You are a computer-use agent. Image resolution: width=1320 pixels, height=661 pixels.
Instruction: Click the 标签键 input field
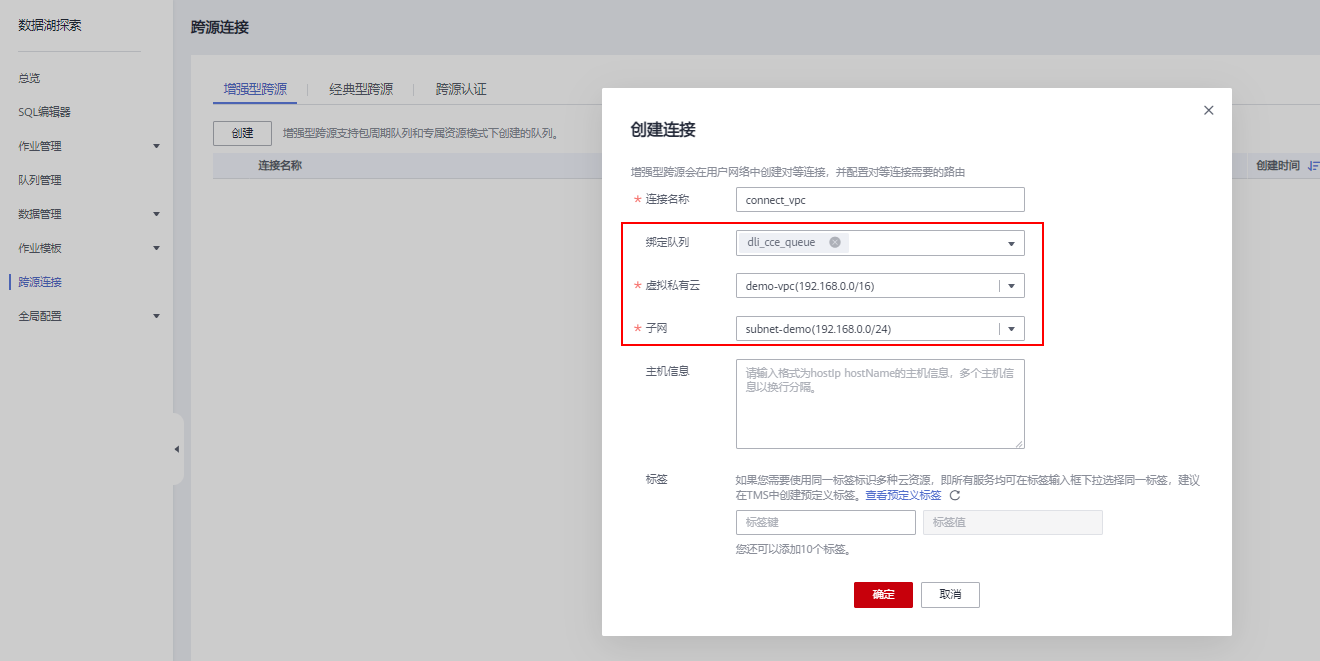click(x=825, y=523)
